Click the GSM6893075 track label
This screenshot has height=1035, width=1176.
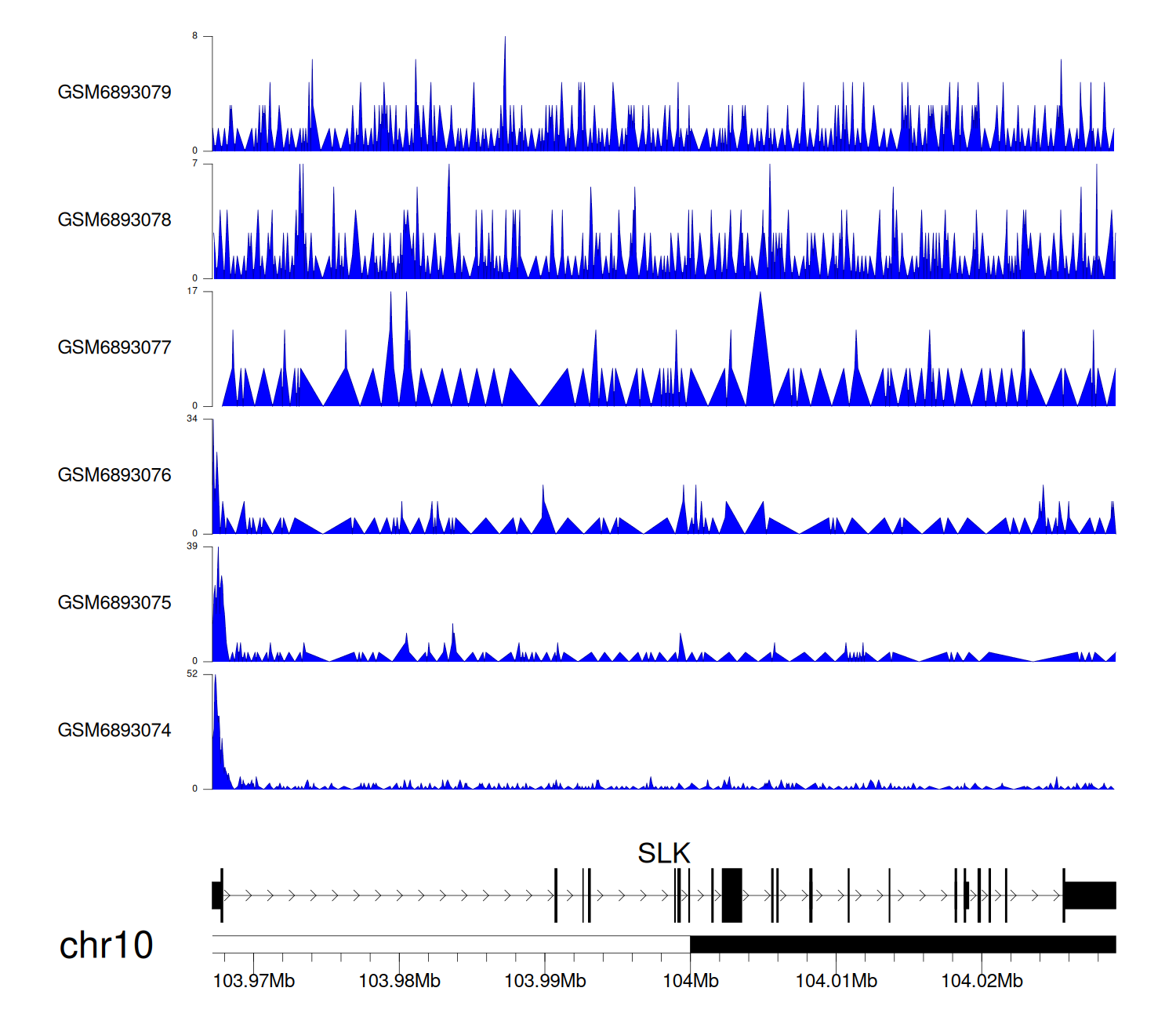pyautogui.click(x=114, y=603)
